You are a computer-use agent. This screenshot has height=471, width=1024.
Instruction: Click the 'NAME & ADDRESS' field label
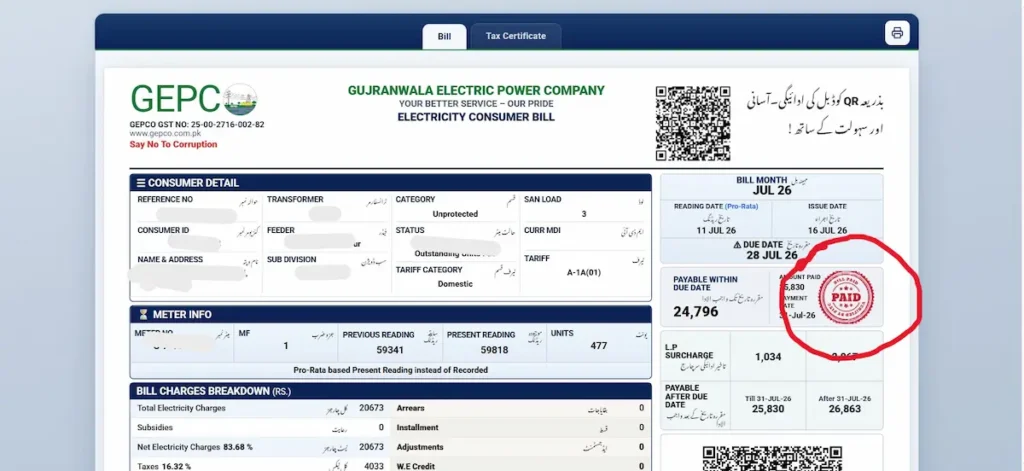pos(170,259)
